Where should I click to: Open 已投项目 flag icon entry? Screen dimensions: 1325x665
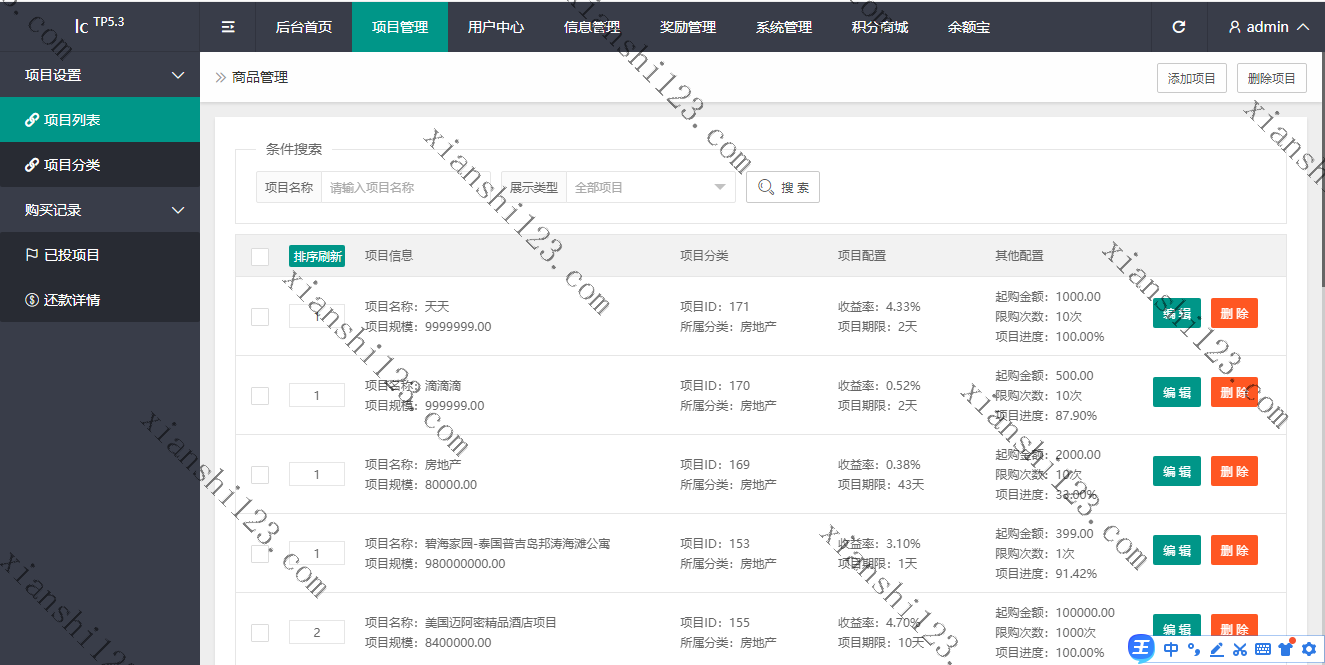tap(32, 255)
